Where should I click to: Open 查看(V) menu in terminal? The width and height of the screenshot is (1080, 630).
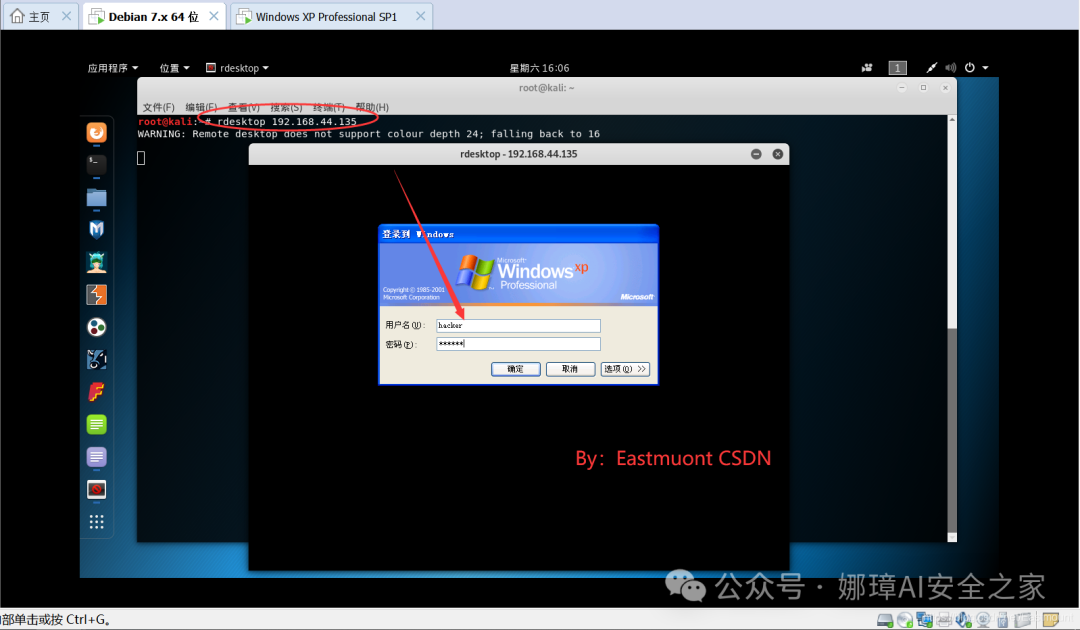pyautogui.click(x=244, y=107)
